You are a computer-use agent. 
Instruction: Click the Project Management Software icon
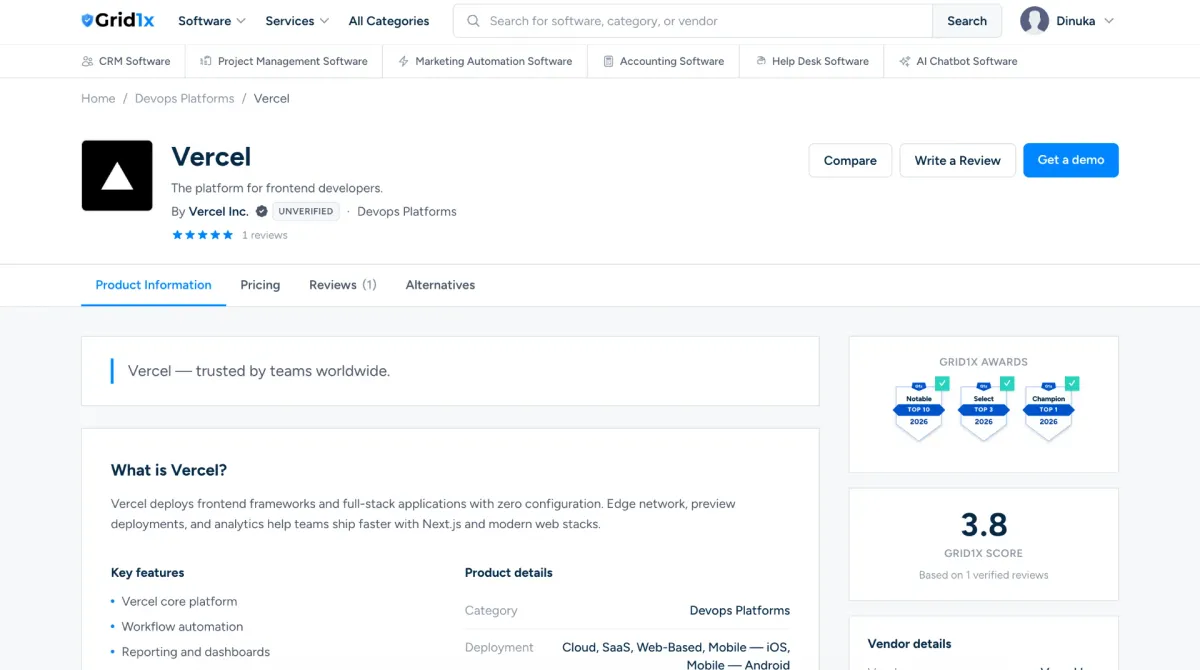(206, 61)
